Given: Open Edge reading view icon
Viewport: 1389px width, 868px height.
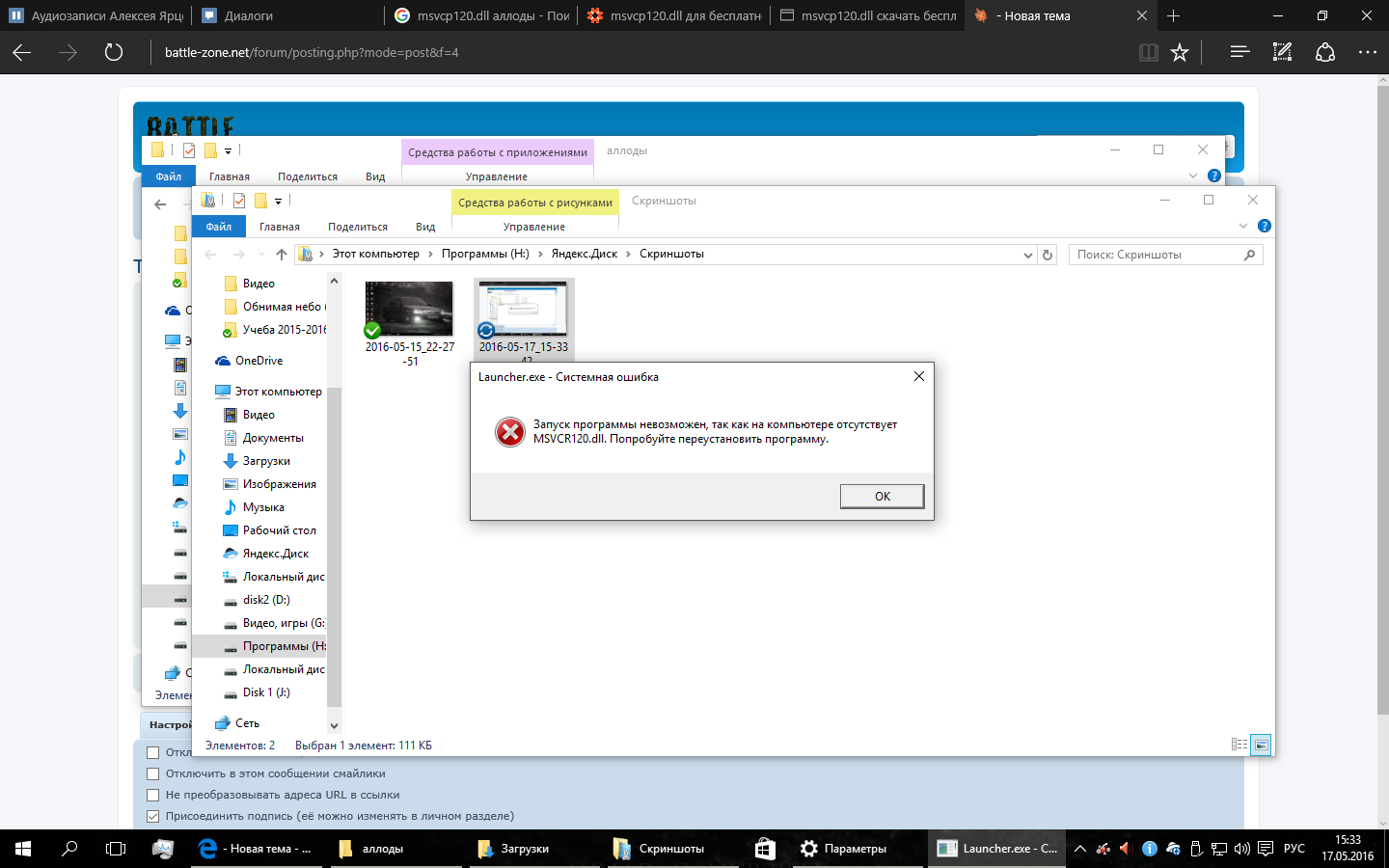Looking at the screenshot, I should point(1148,52).
